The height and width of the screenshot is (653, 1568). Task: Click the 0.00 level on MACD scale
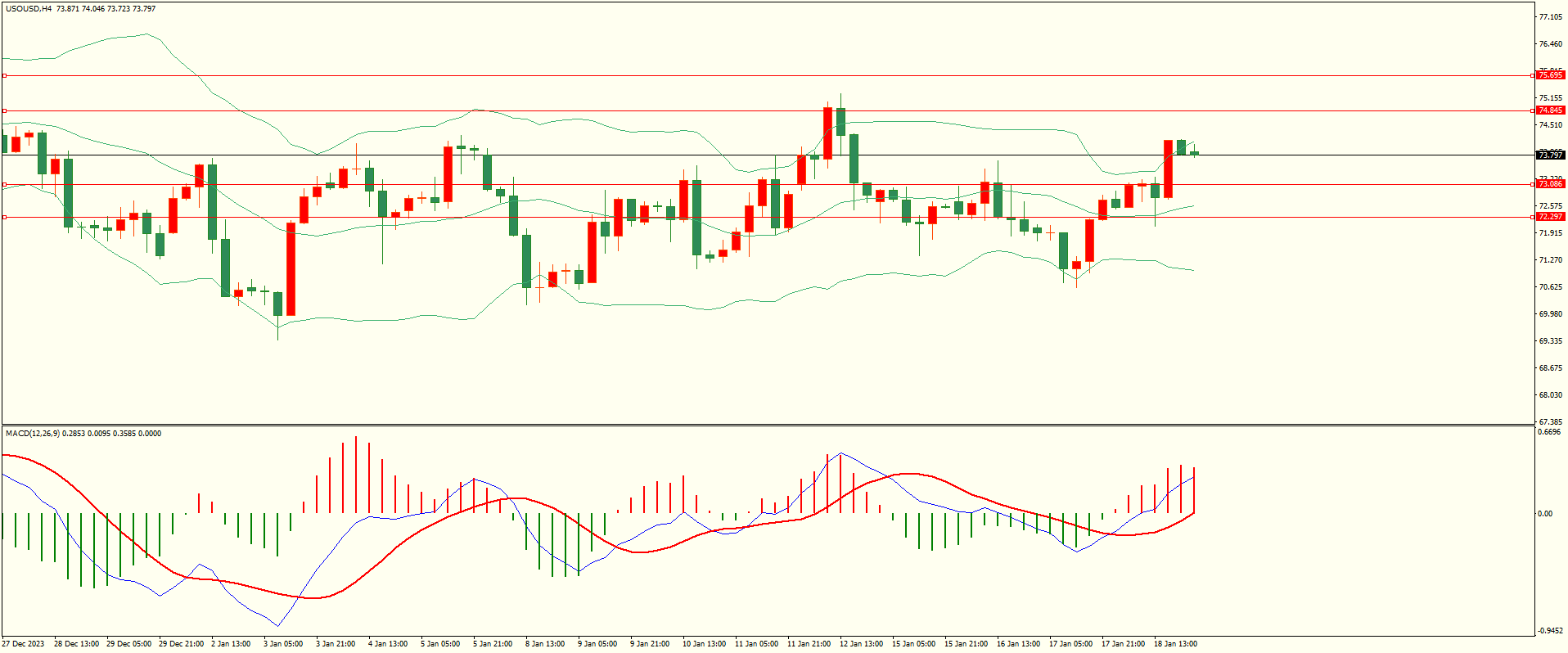click(x=1545, y=514)
